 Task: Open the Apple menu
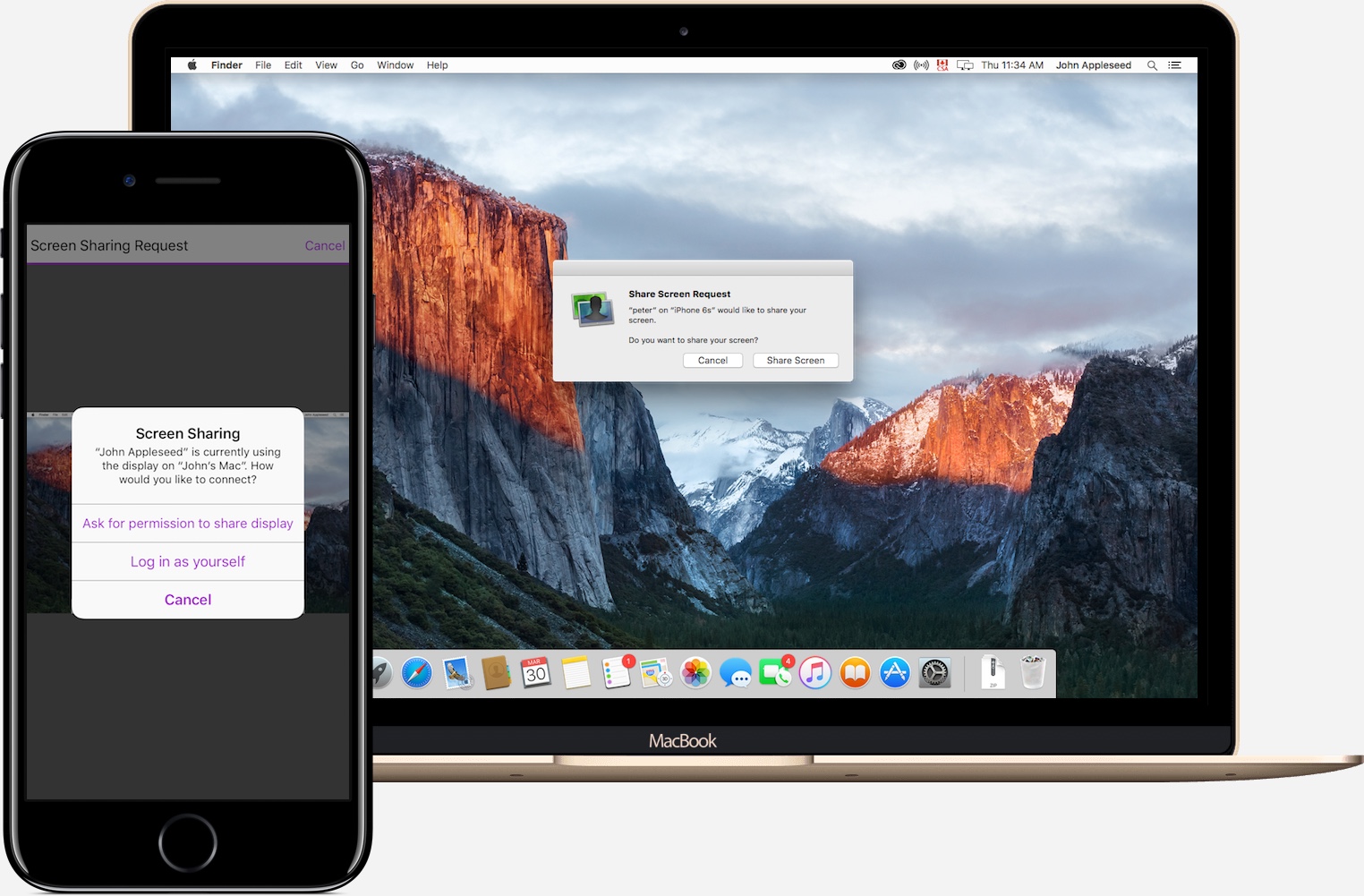(x=192, y=65)
